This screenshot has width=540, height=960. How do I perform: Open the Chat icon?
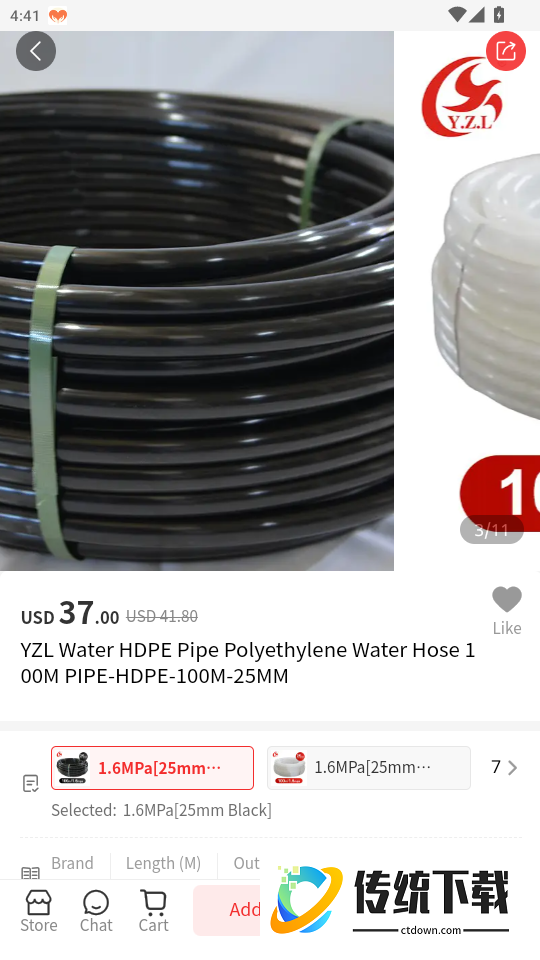coord(96,911)
